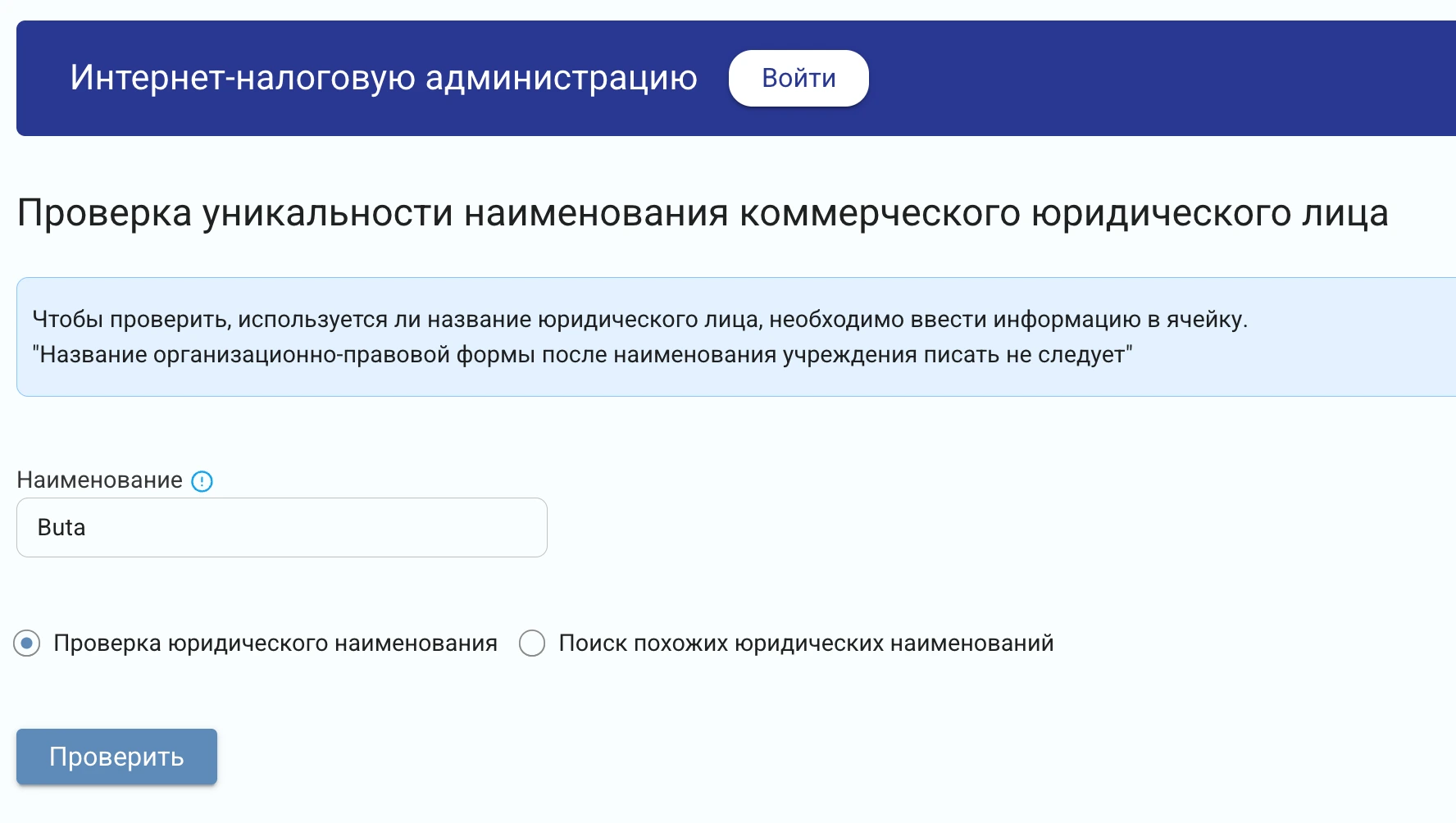
Task: Click the empty right end of the Наименование field
Action: click(x=492, y=527)
